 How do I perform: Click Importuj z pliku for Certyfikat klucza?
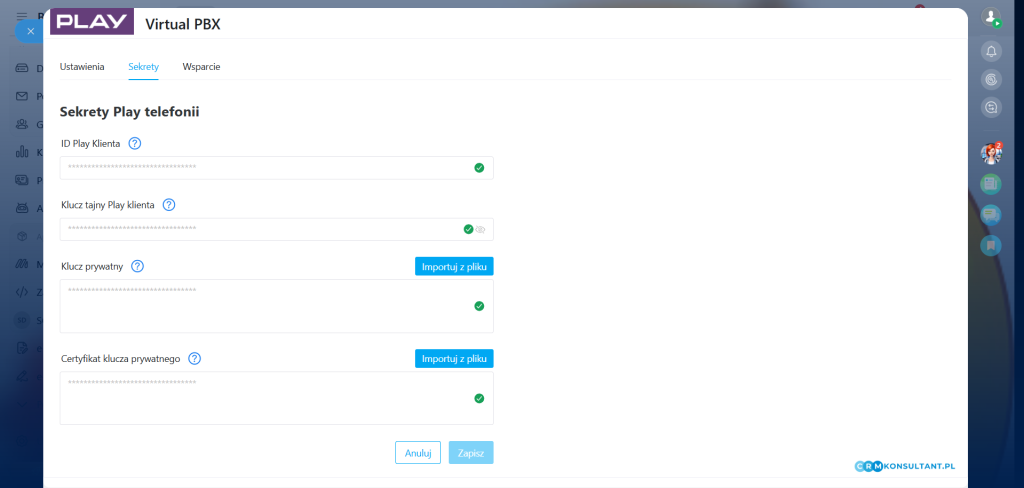pos(454,358)
